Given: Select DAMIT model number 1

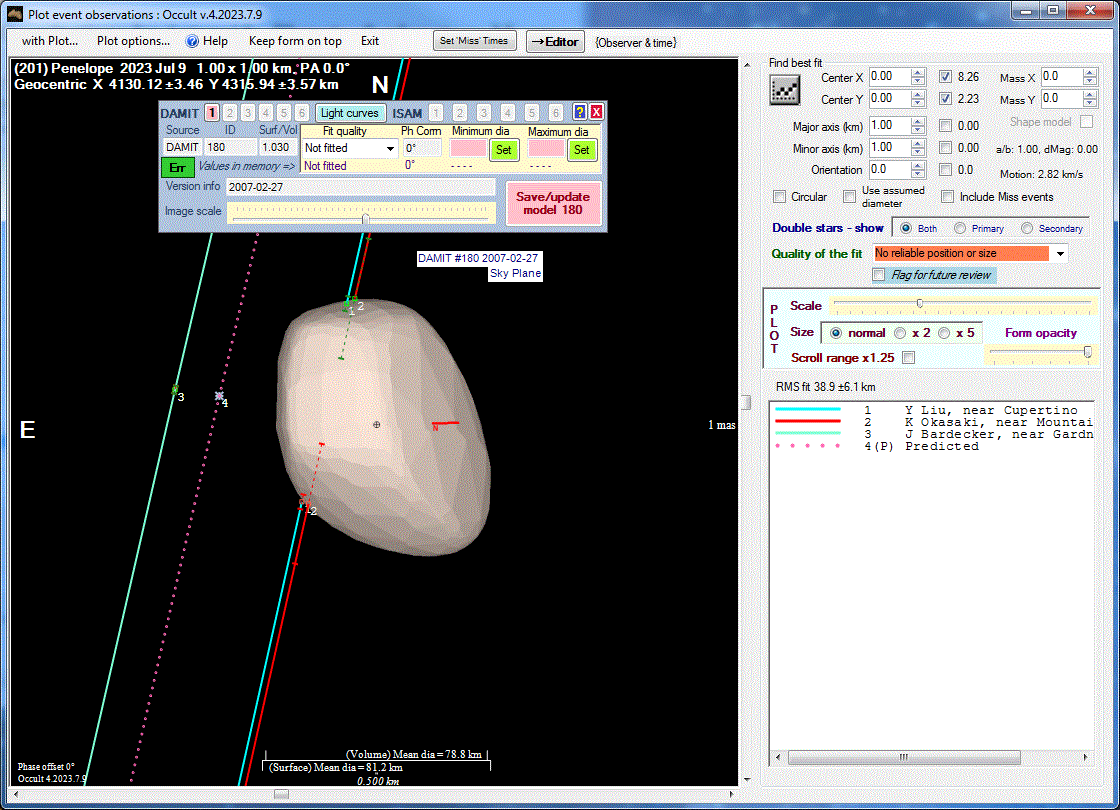Looking at the screenshot, I should [212, 113].
